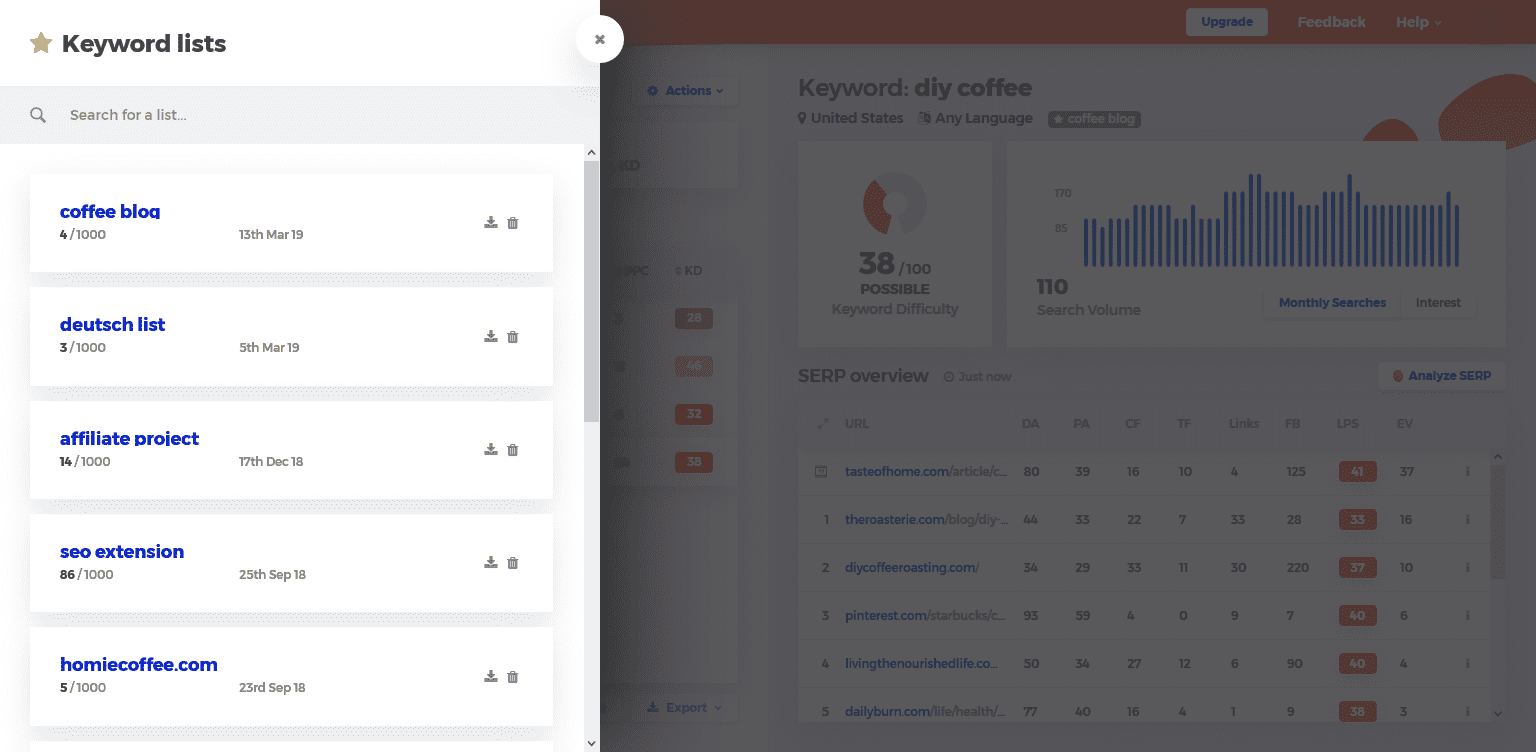The image size is (1536, 752).
Task: Open theroasterie.com result link
Action: (926, 519)
